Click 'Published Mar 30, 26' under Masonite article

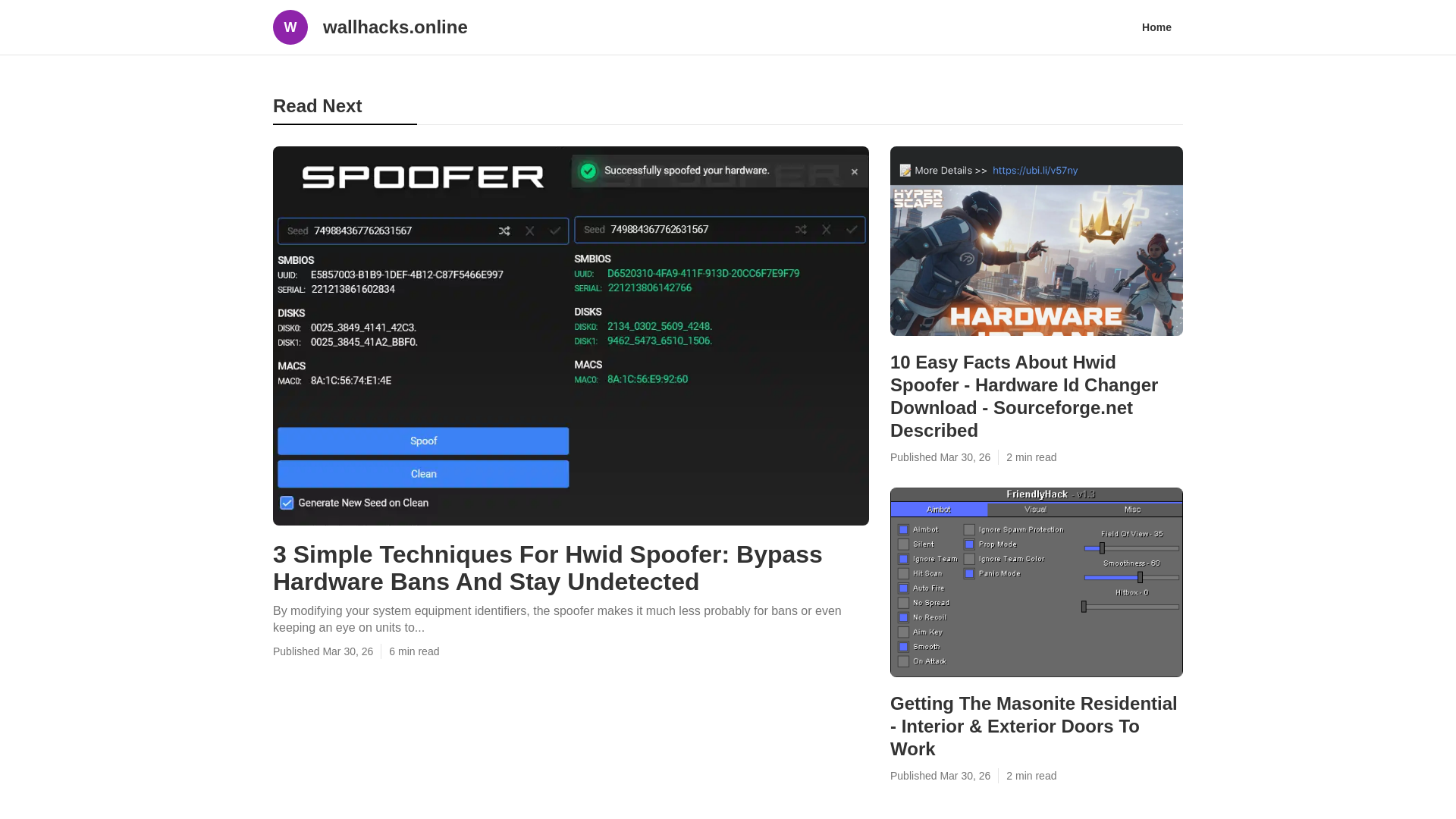coord(940,776)
